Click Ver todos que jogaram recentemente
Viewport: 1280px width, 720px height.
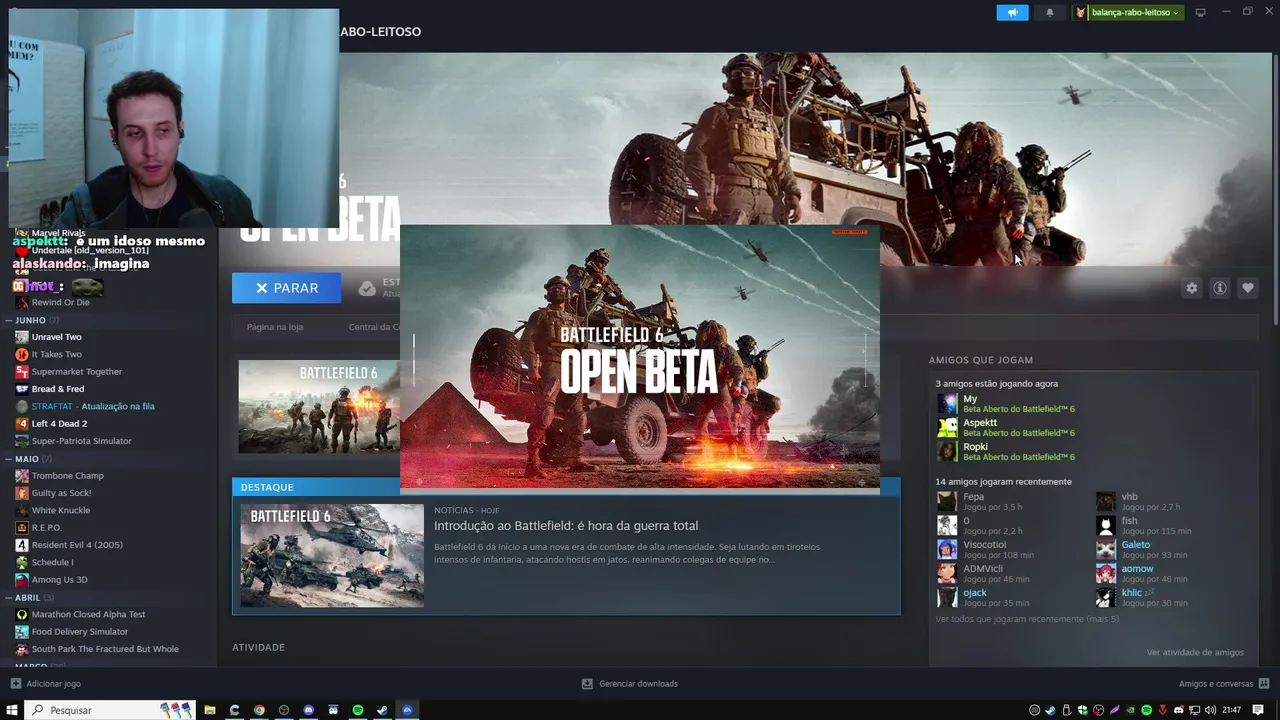pyautogui.click(x=1027, y=619)
